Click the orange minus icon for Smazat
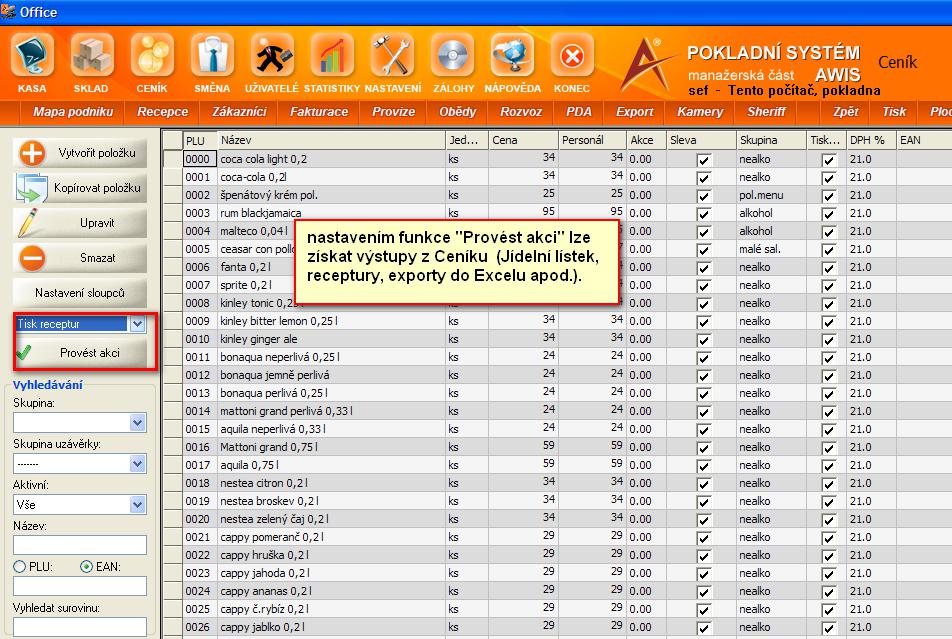Viewport: 952px width, 639px height. (x=32, y=258)
